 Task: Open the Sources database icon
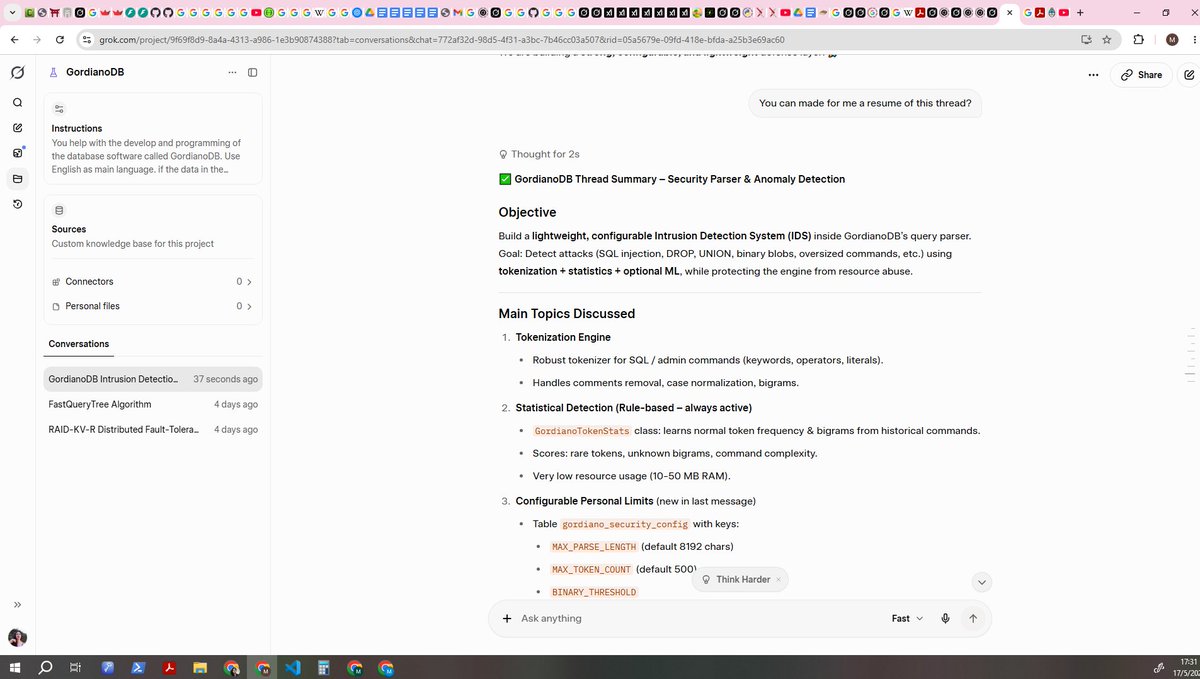point(58,210)
